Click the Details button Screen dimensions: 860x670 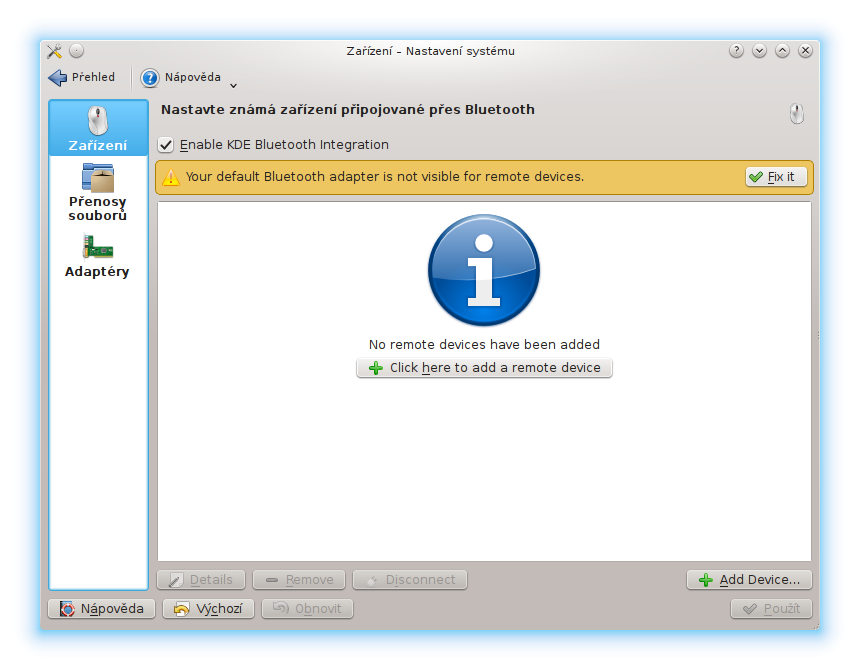[201, 580]
